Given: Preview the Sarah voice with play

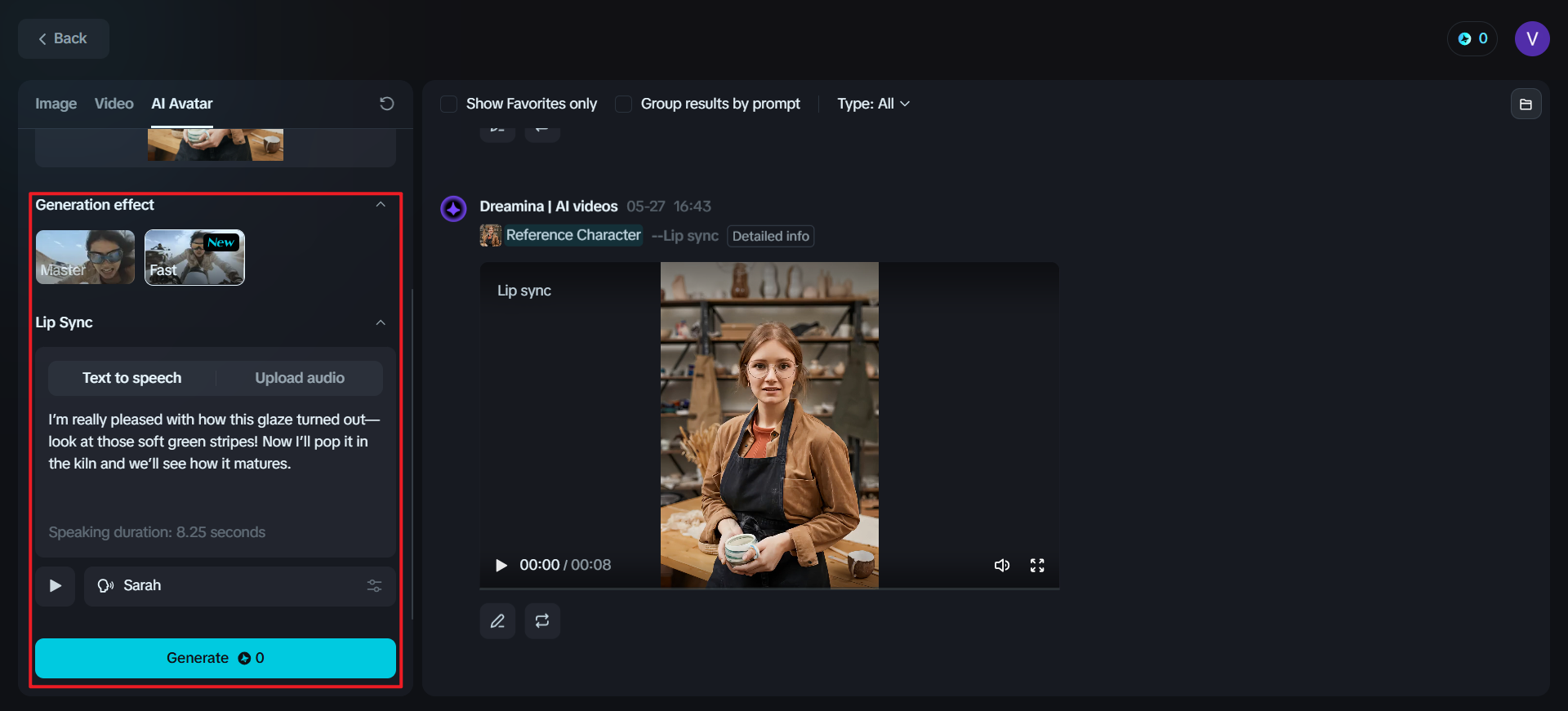Looking at the screenshot, I should (55, 586).
